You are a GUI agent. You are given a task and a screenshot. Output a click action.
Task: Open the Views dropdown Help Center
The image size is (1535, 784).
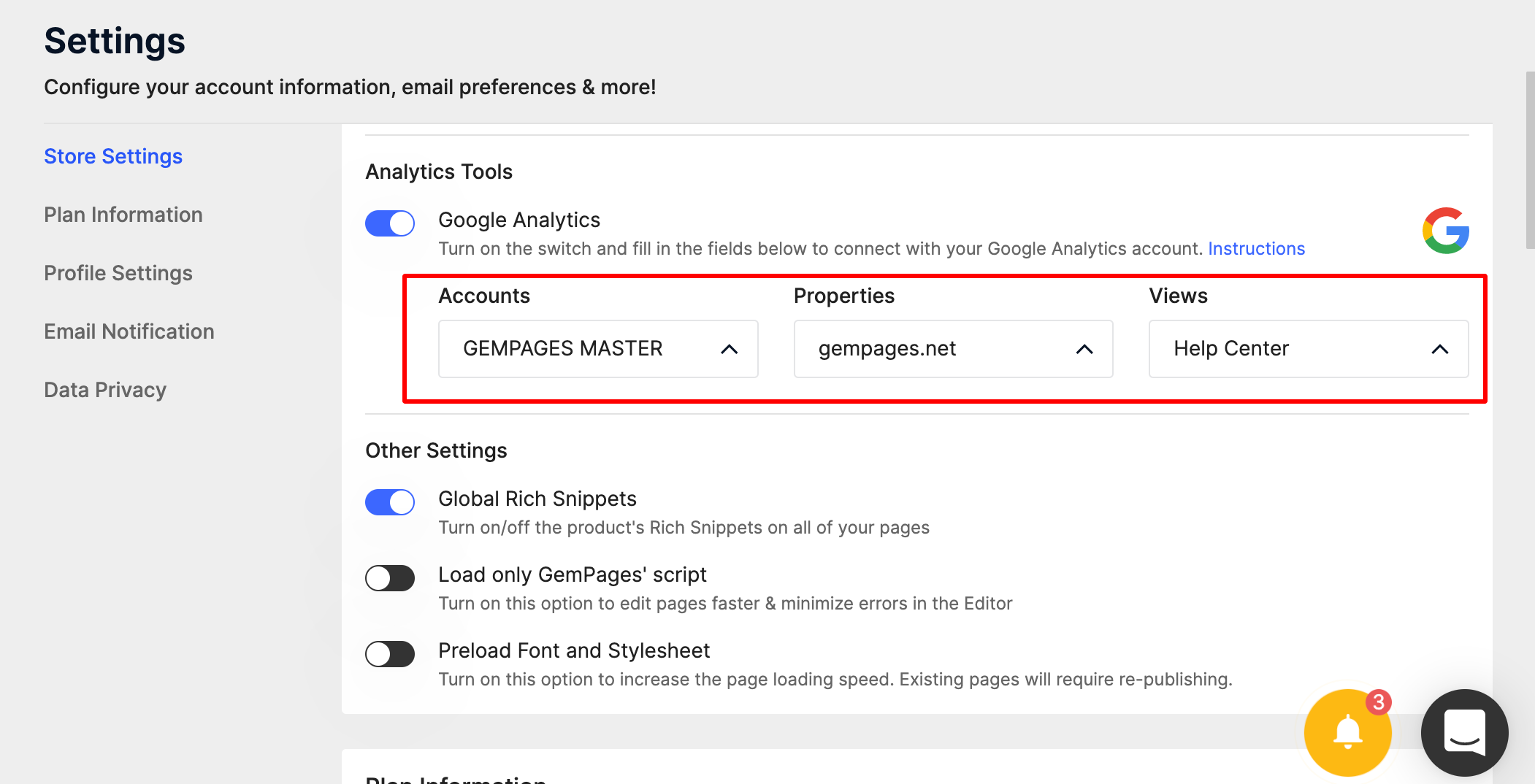[1309, 349]
